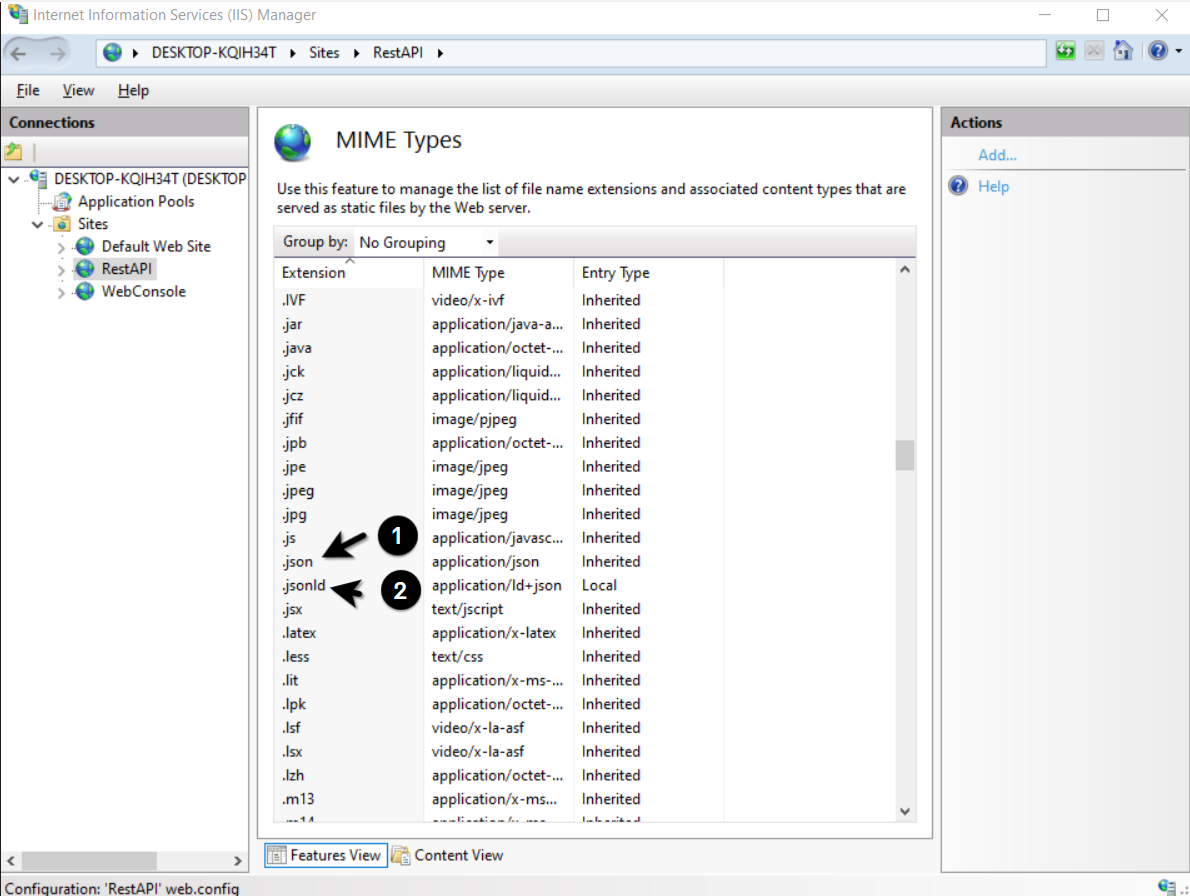This screenshot has height=896, width=1190.
Task: Click the server icon for DESKTOP-KQIH34T
Action: coord(38,179)
